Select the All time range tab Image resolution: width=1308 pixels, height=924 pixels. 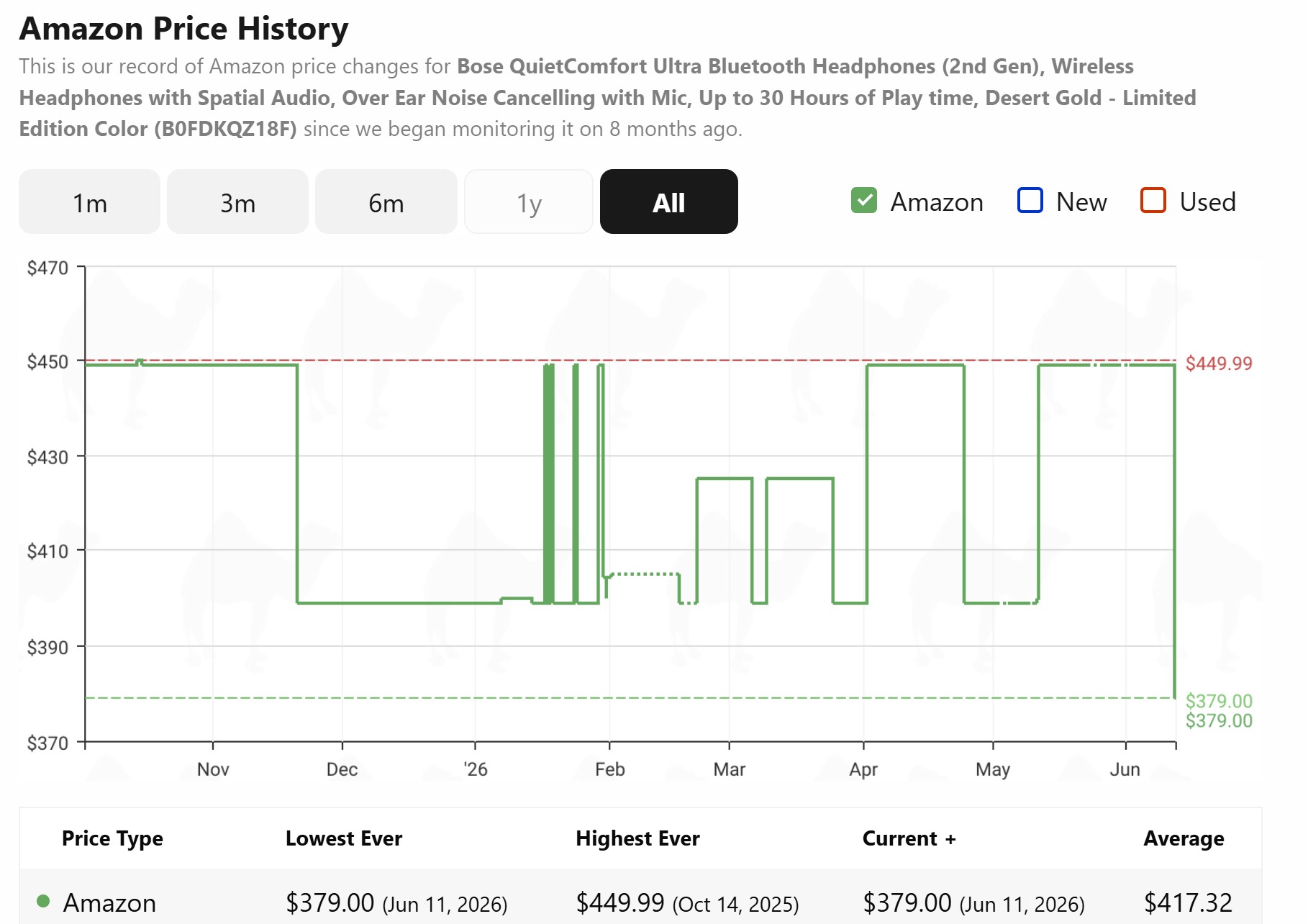click(x=668, y=202)
